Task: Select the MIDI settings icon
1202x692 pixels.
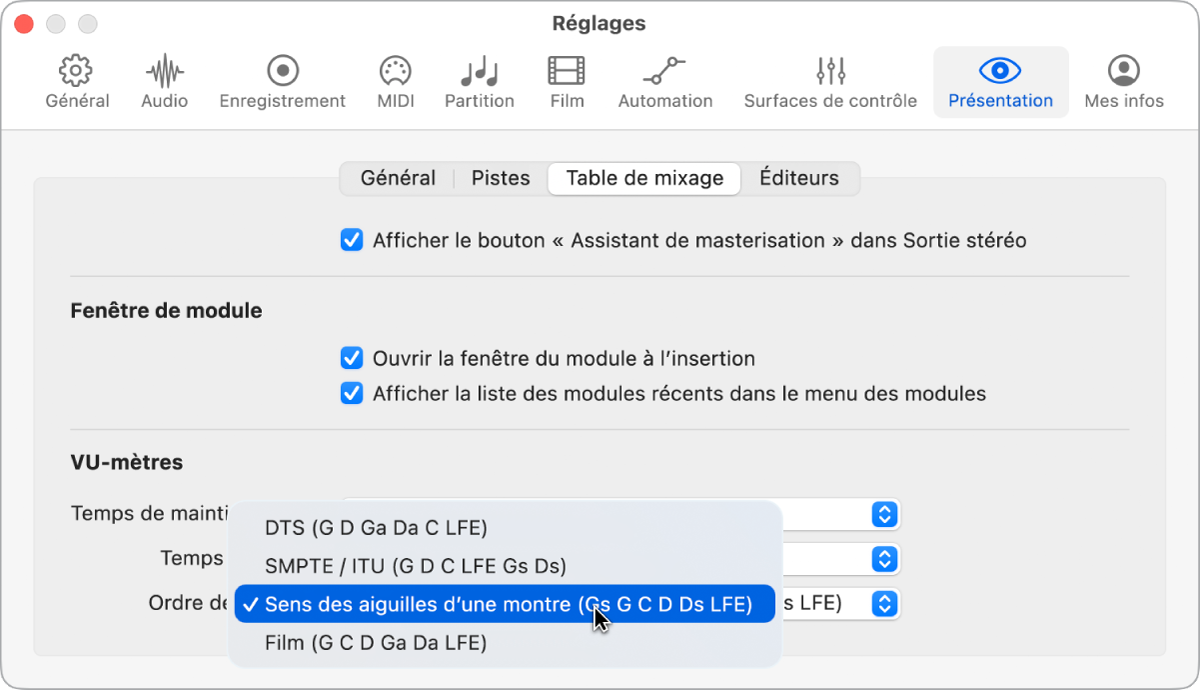Action: click(394, 80)
